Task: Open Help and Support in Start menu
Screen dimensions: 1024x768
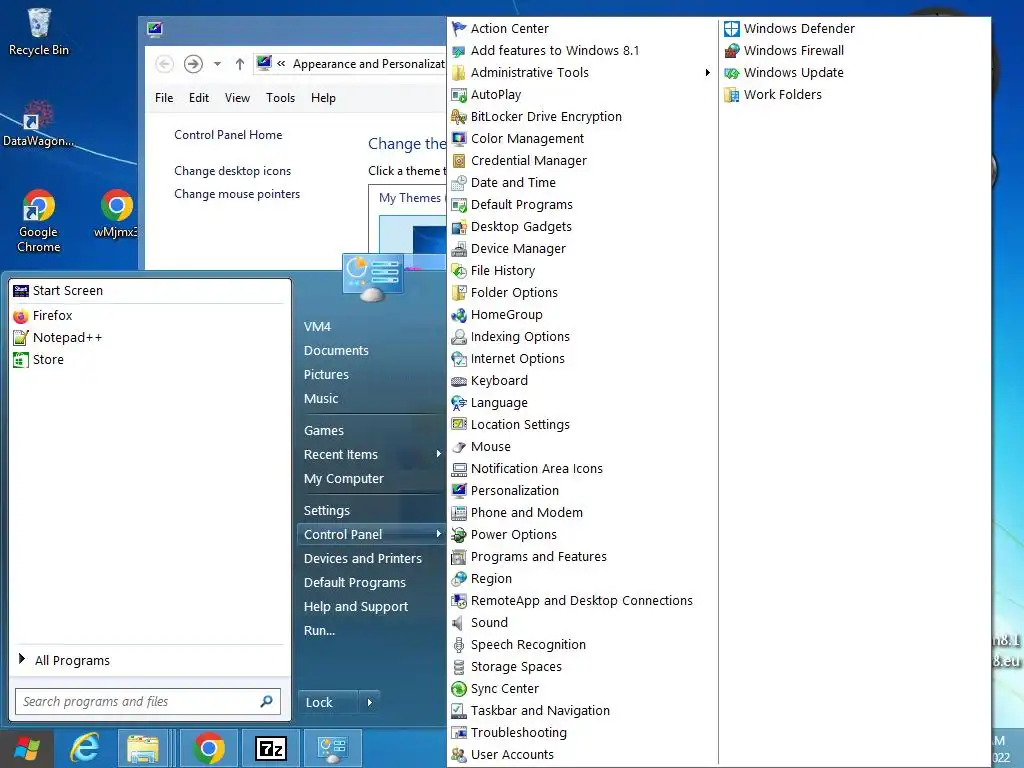Action: click(356, 607)
